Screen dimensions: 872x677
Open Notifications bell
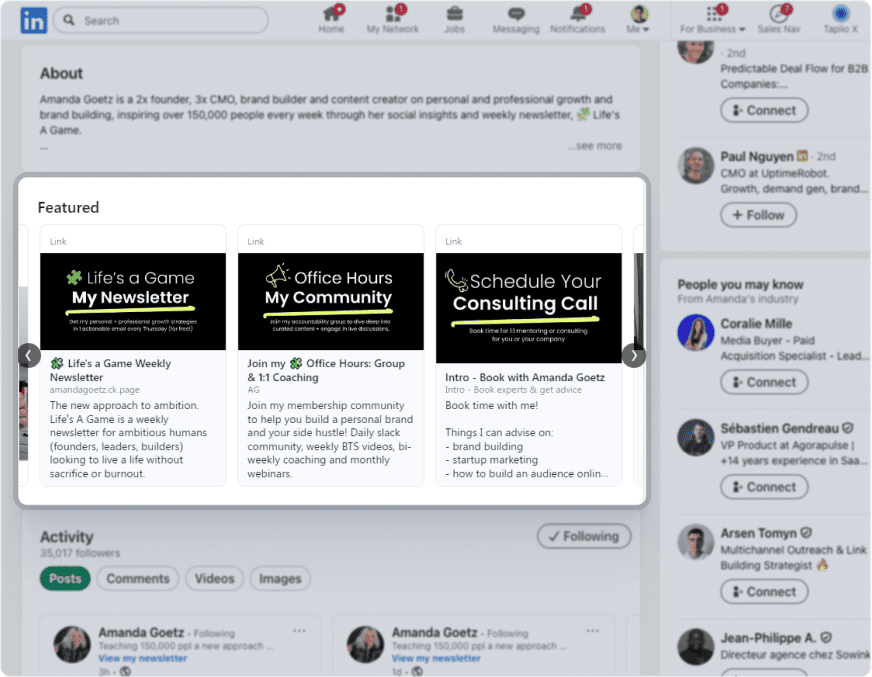tap(577, 19)
